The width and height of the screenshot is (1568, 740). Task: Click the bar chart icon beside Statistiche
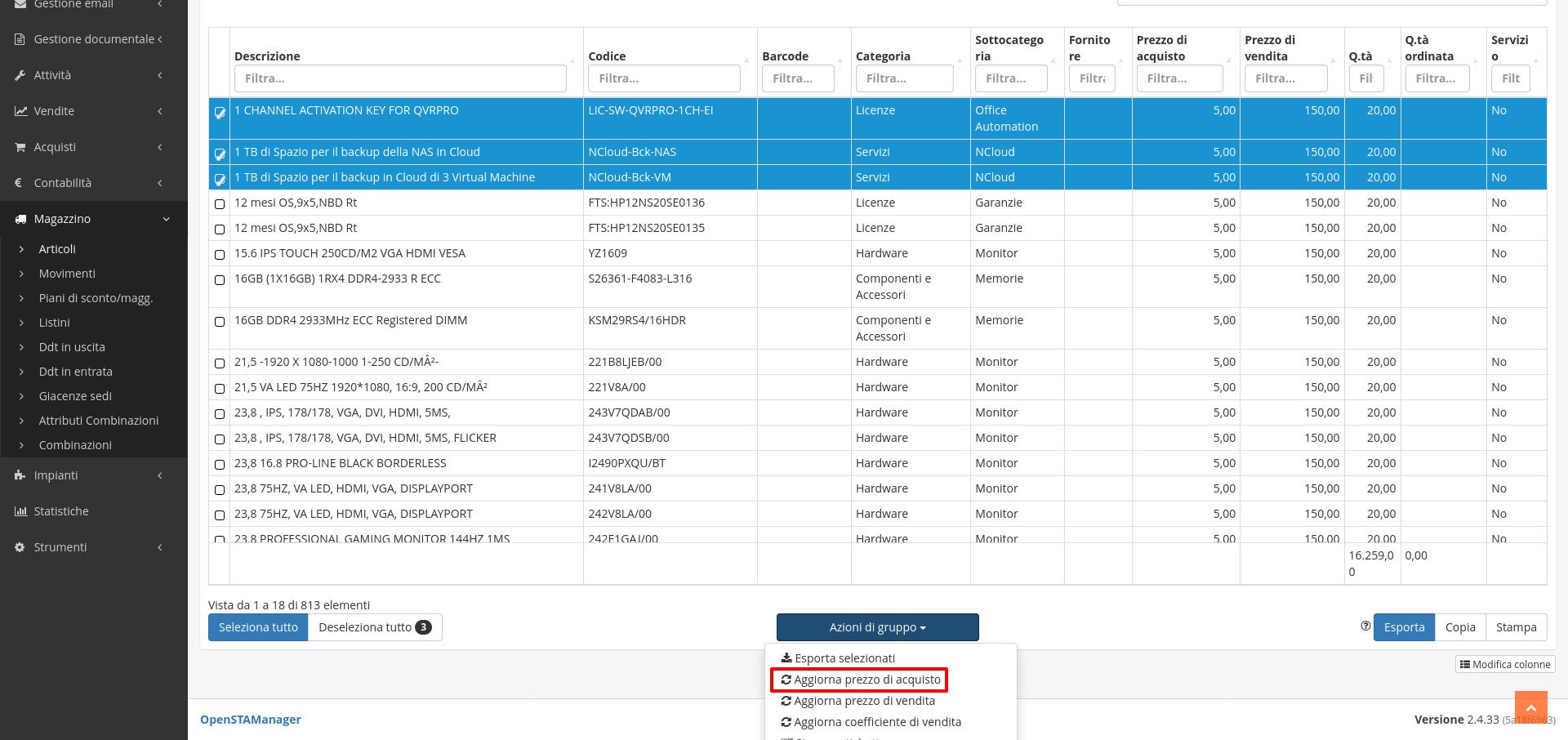pos(20,511)
